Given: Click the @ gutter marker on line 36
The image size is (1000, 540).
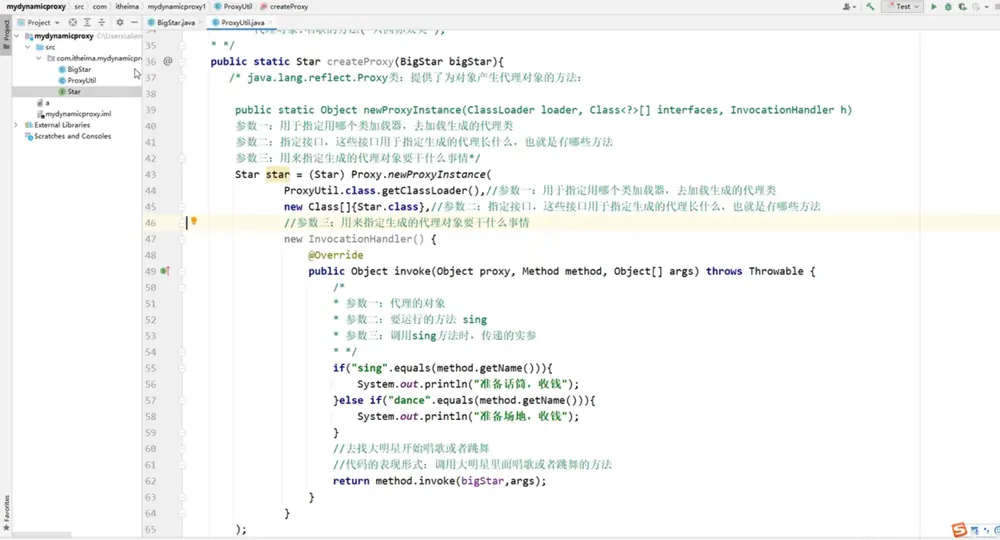Looking at the screenshot, I should (168, 61).
